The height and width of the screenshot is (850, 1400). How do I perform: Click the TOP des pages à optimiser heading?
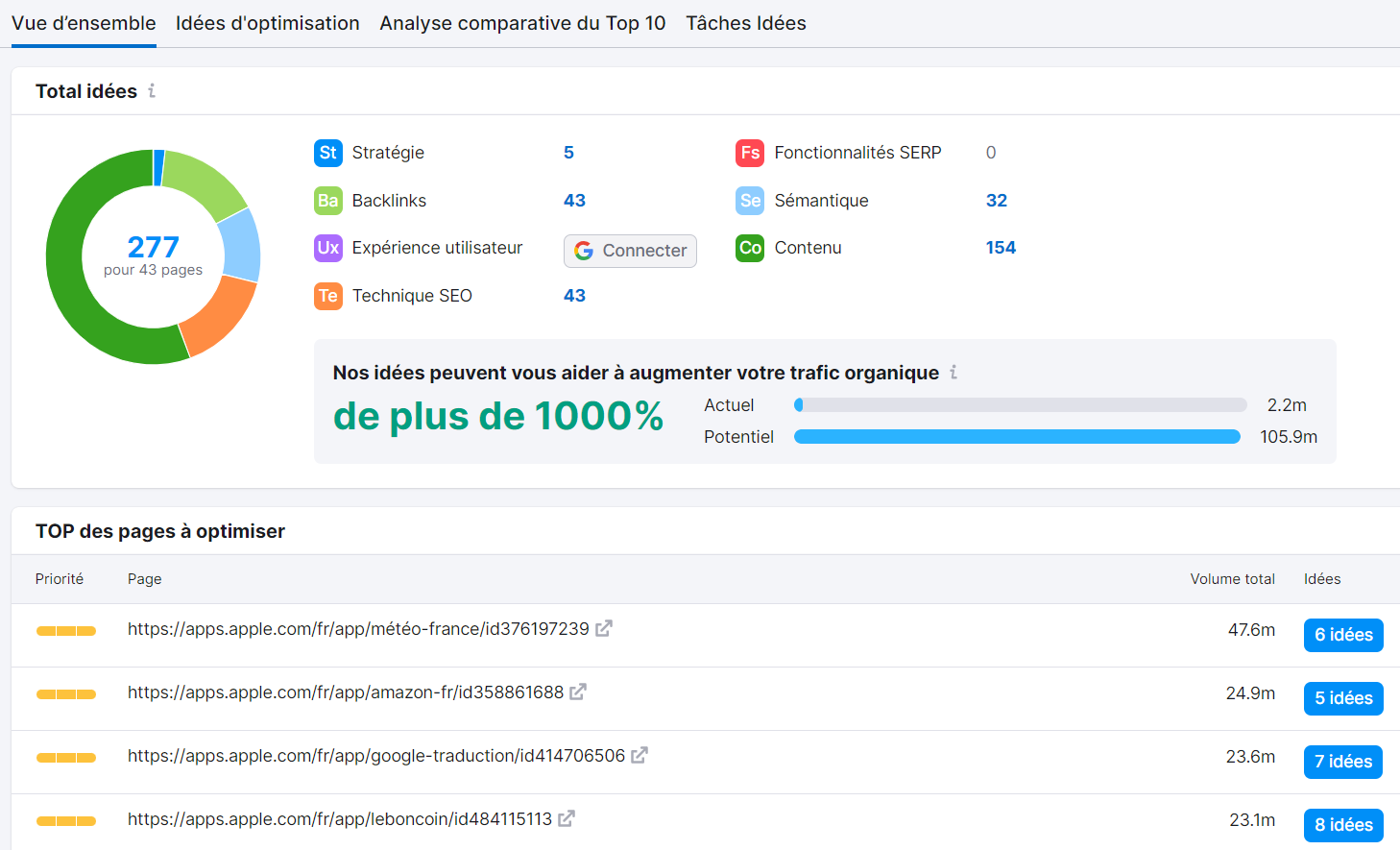[160, 531]
